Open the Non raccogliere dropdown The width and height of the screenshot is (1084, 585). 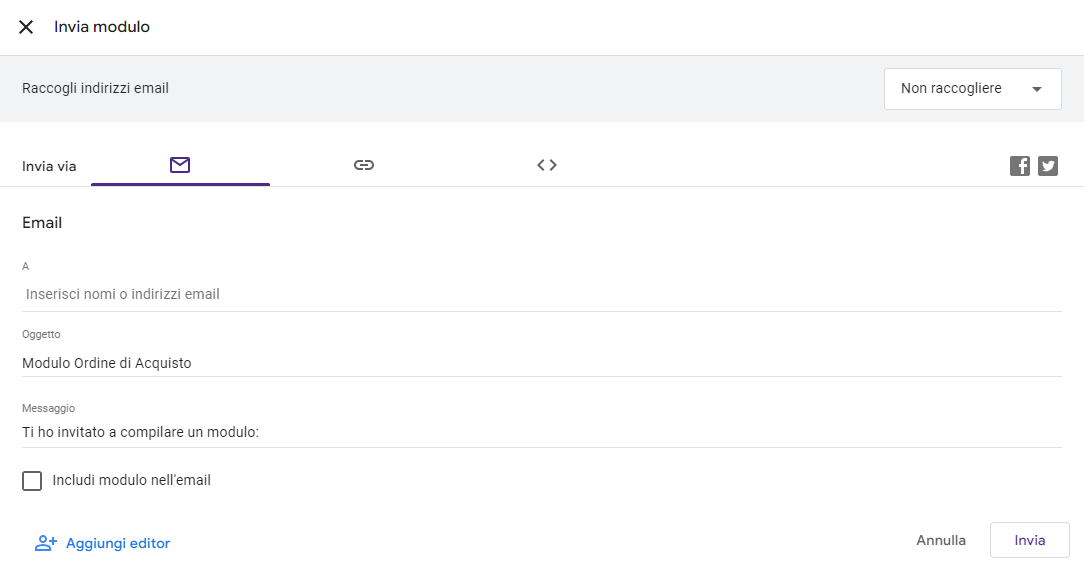[x=951, y=89]
